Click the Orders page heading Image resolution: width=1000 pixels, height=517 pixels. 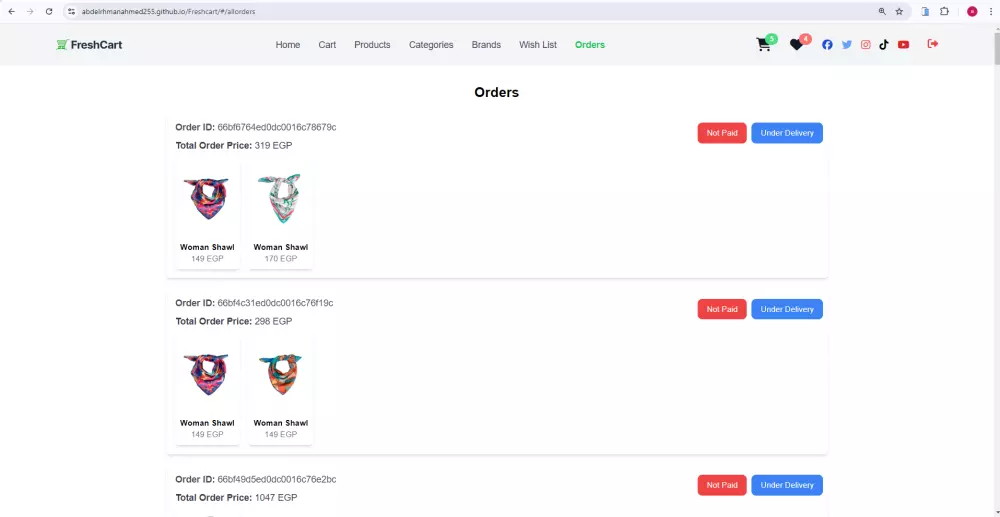point(496,92)
